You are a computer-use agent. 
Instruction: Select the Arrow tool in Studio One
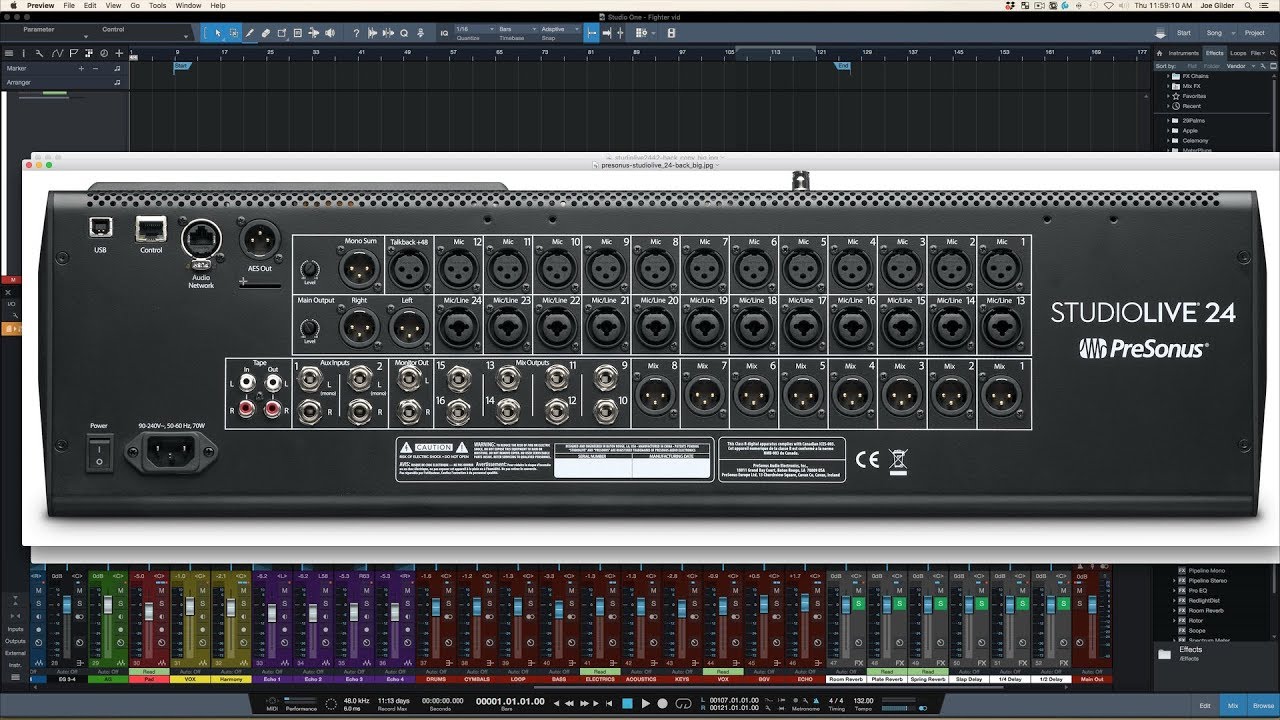coord(218,33)
